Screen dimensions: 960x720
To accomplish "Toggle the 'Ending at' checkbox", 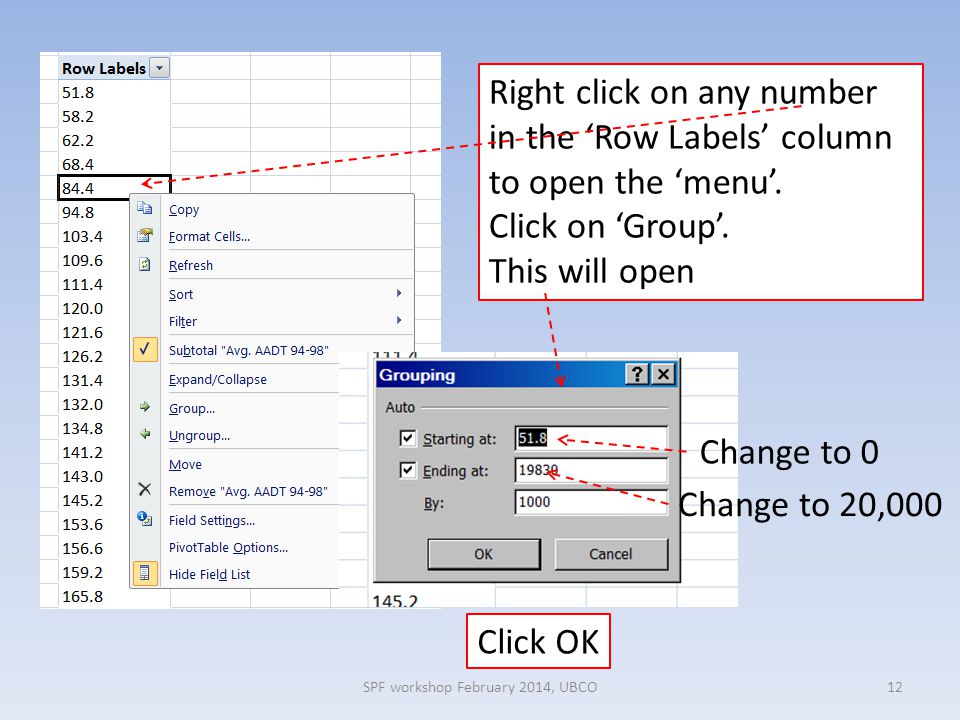I will point(407,470).
